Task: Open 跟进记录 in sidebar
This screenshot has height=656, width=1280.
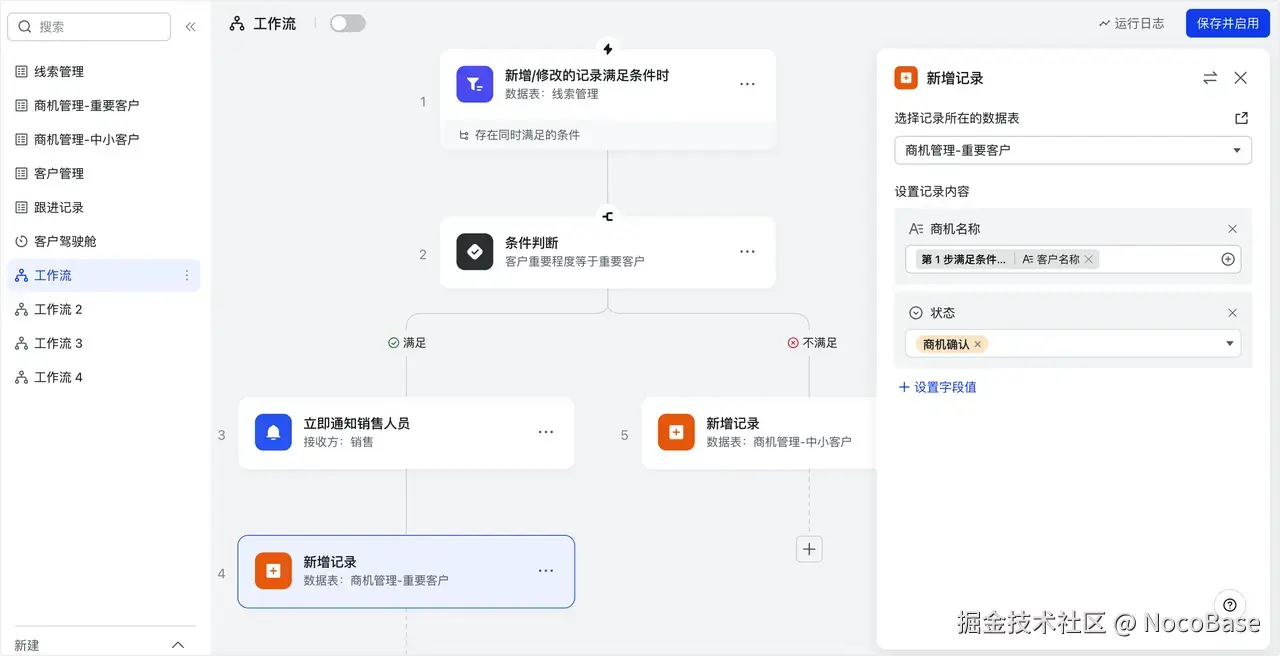Action: point(103,207)
